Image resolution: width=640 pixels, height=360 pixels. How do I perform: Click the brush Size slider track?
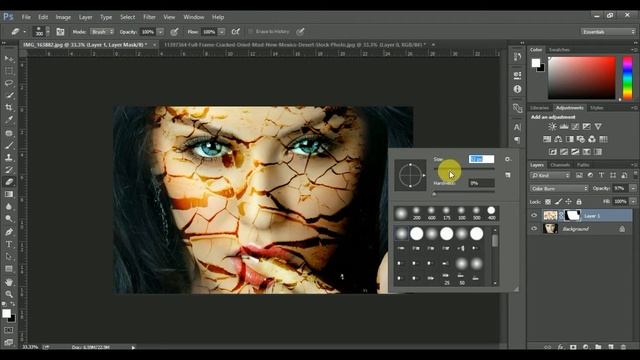pyautogui.click(x=464, y=168)
